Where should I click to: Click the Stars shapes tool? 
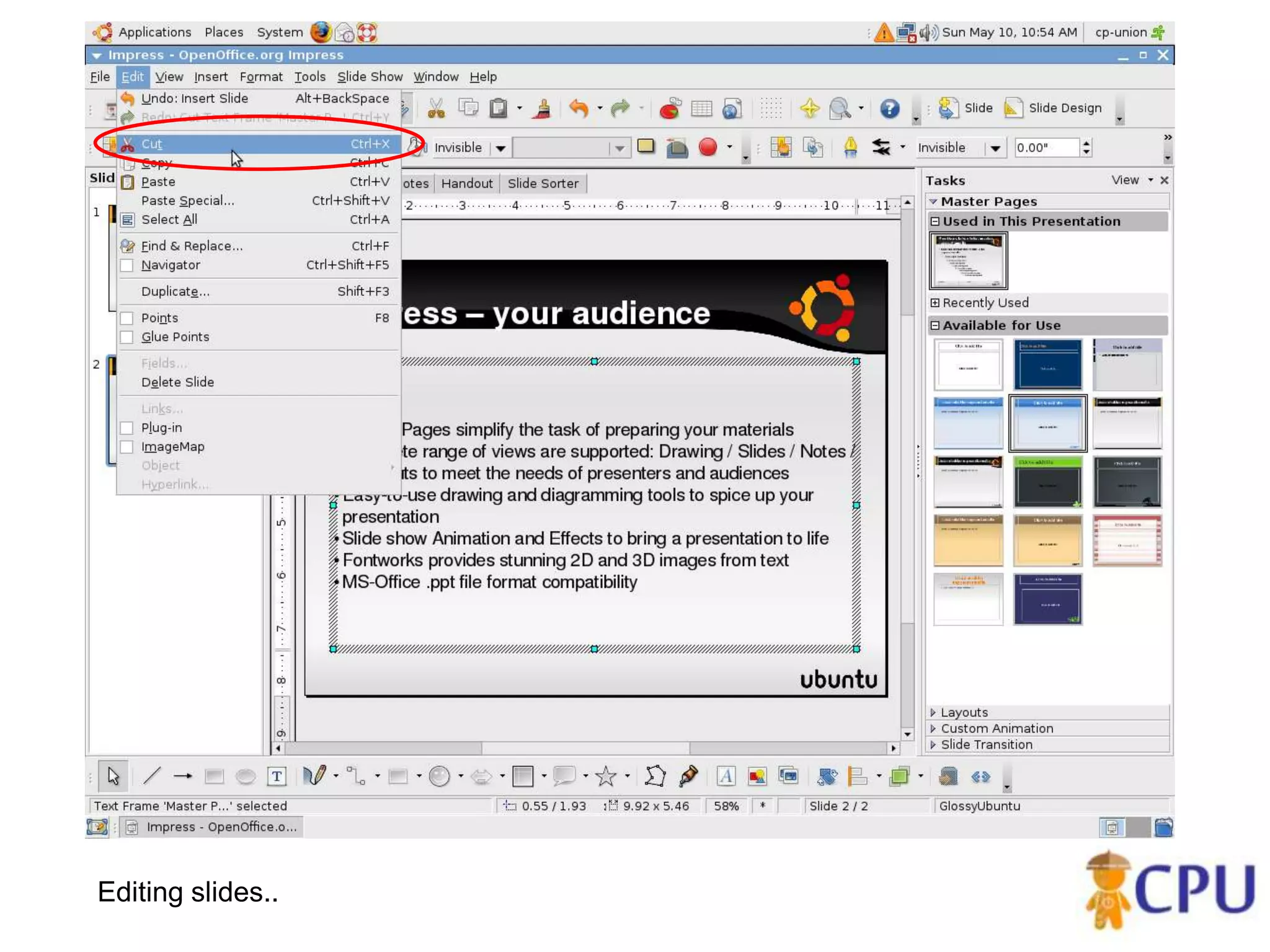pos(605,776)
